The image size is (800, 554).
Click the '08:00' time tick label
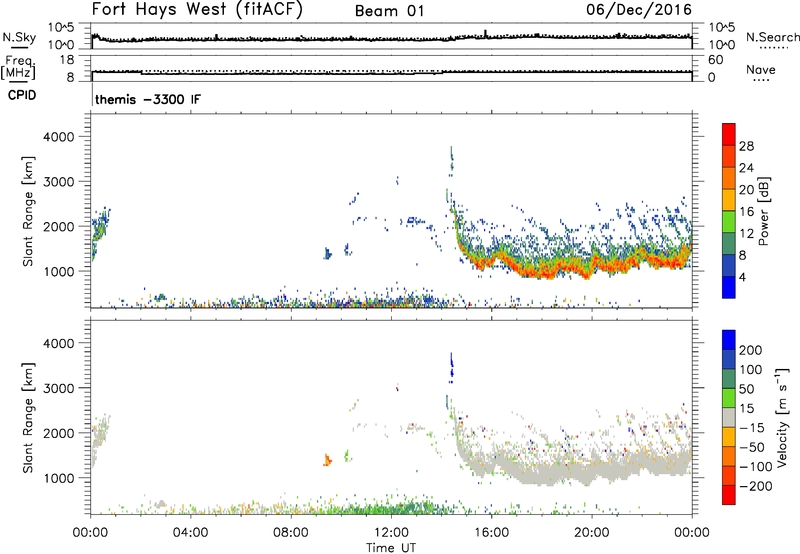(x=291, y=533)
